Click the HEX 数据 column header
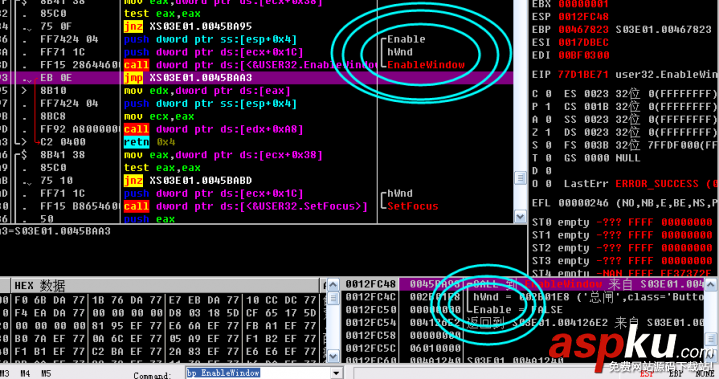719x379 pixels. coord(166,286)
